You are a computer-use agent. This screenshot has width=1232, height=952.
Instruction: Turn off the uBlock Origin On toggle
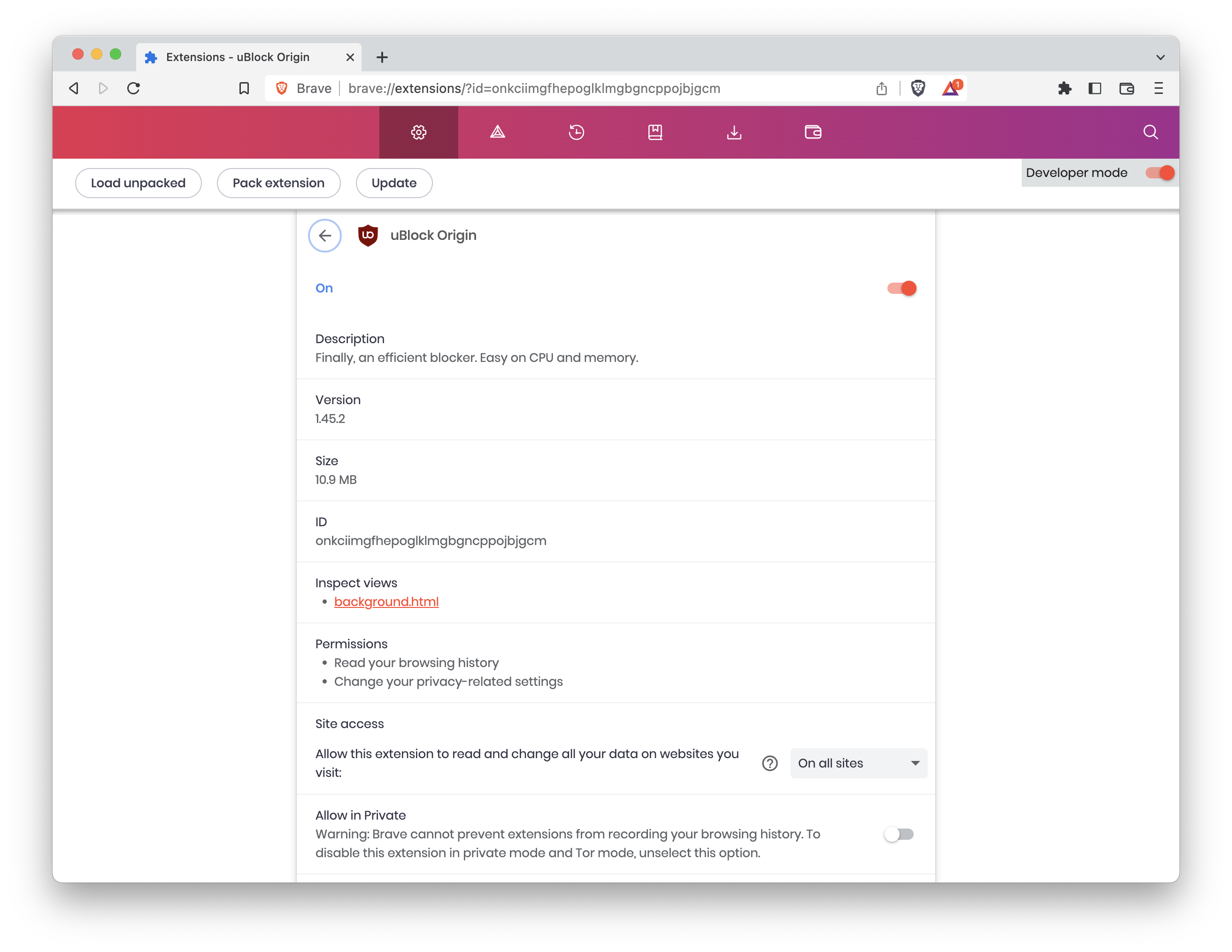(x=901, y=288)
